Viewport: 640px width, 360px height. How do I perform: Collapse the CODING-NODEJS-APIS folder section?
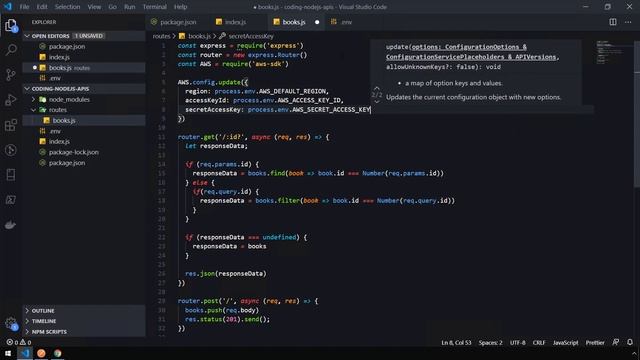pyautogui.click(x=27, y=89)
